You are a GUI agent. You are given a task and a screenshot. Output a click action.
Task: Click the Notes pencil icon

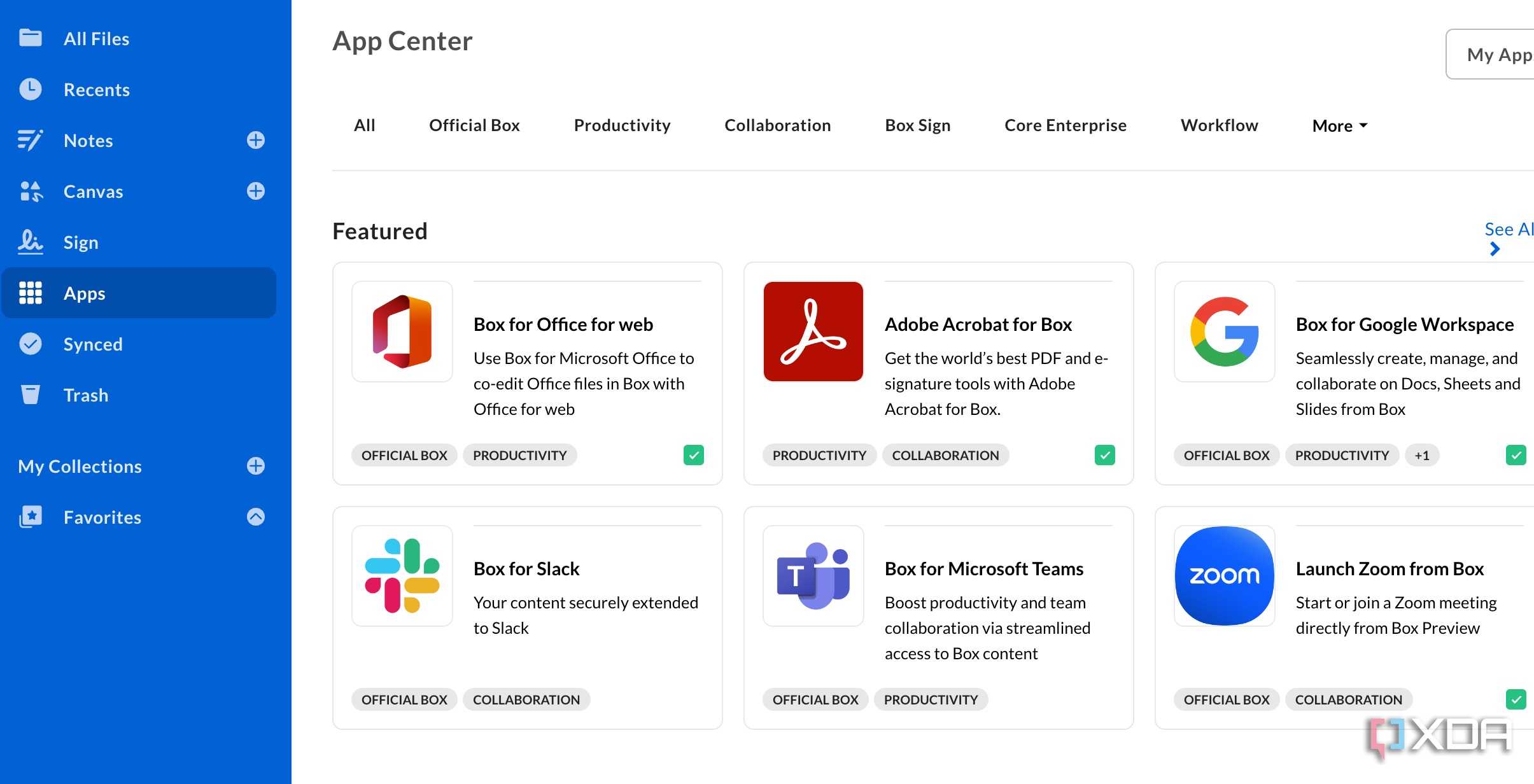[x=31, y=140]
